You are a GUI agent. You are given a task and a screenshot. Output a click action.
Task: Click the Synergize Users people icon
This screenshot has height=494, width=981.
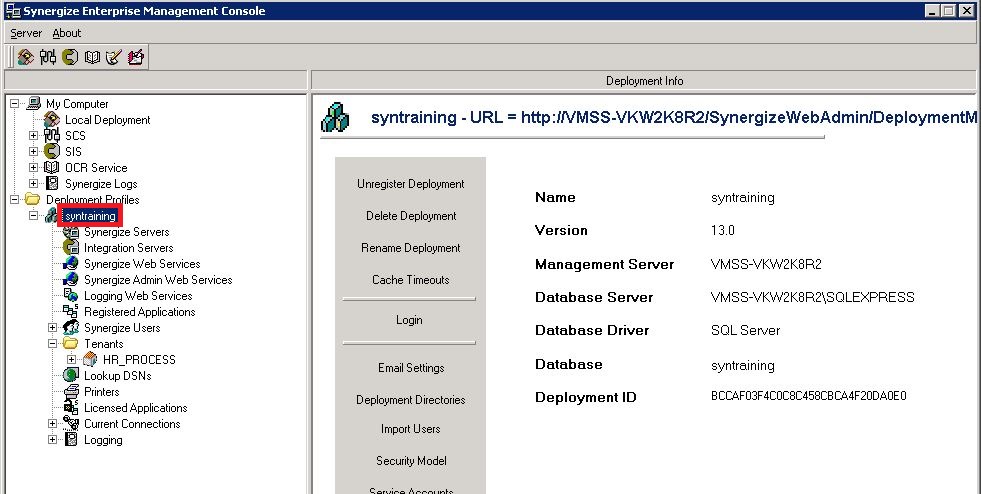[71, 328]
